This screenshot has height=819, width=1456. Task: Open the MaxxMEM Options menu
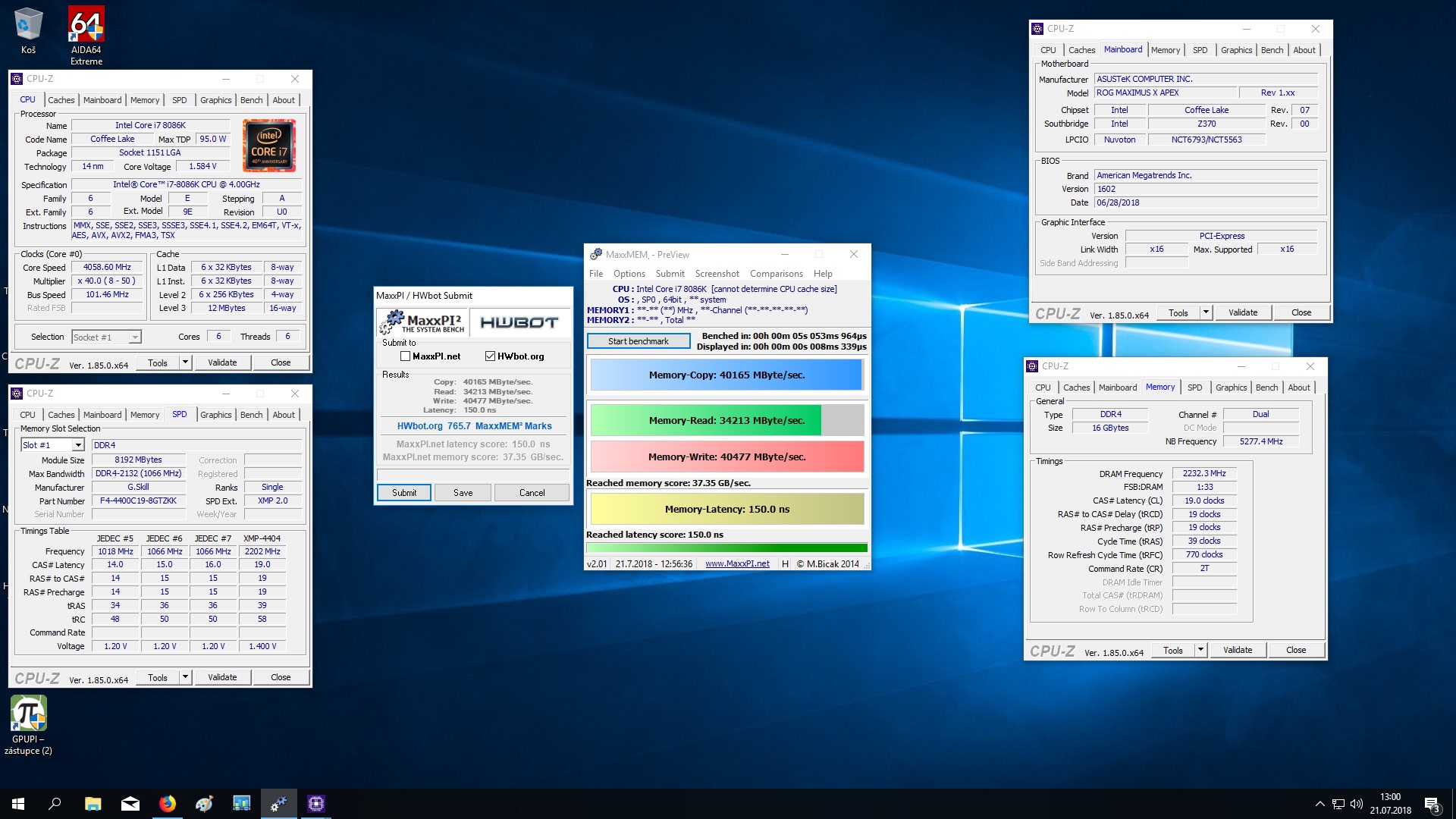pos(629,274)
